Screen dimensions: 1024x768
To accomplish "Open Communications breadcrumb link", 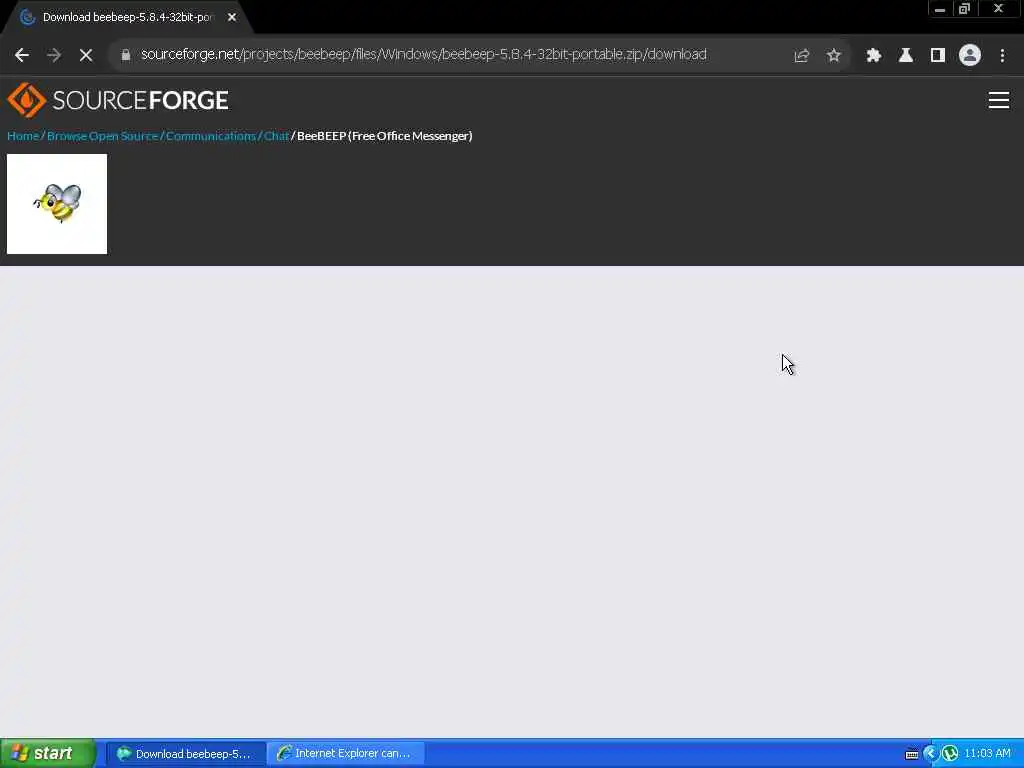I will 210,136.
